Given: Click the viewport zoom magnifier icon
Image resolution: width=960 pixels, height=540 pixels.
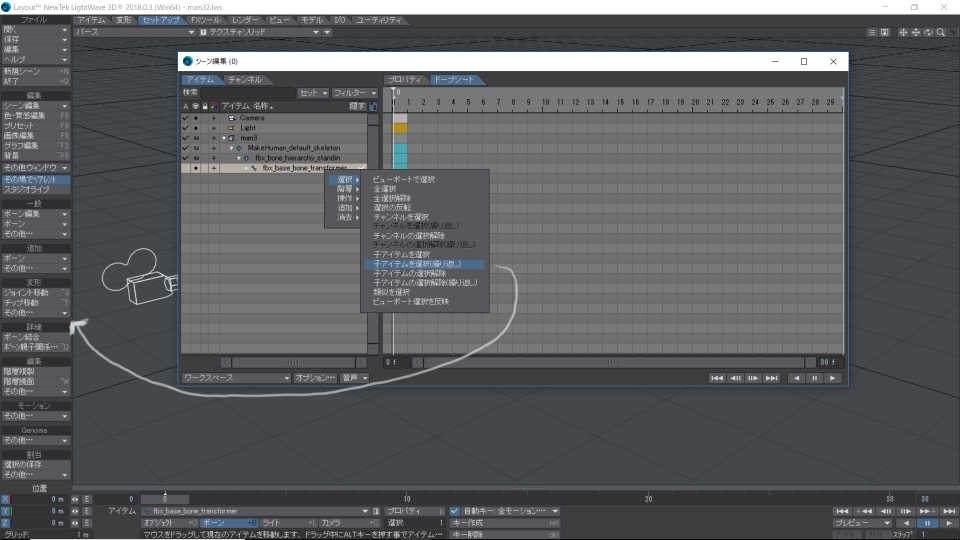Looking at the screenshot, I should point(941,32).
